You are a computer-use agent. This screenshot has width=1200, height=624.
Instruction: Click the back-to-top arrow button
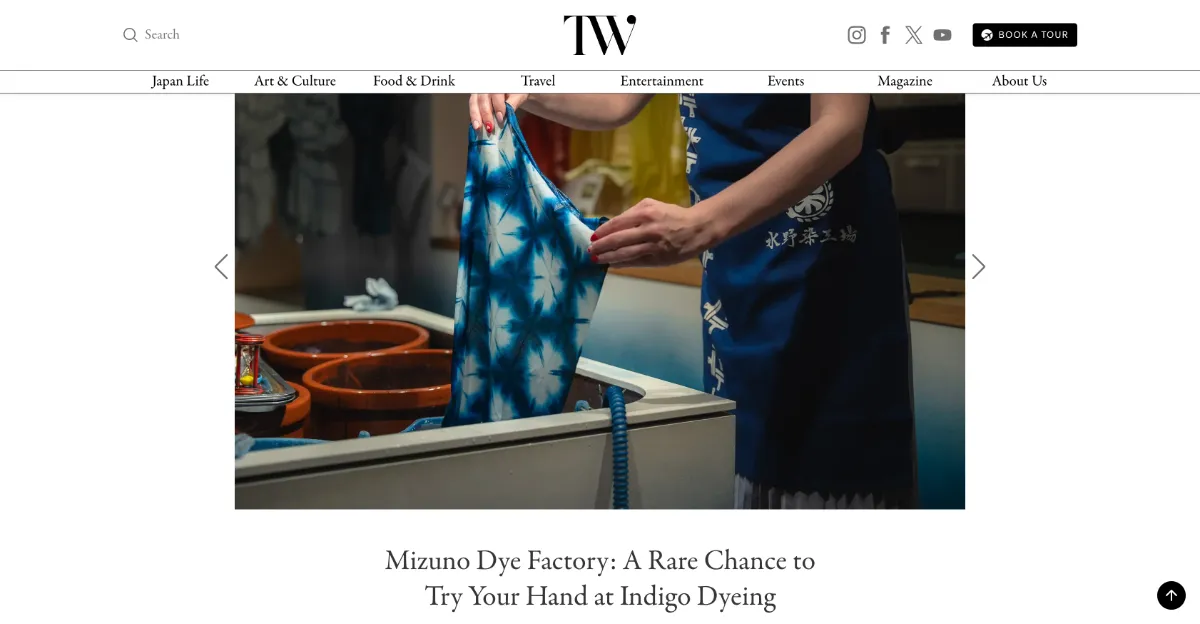click(x=1171, y=595)
